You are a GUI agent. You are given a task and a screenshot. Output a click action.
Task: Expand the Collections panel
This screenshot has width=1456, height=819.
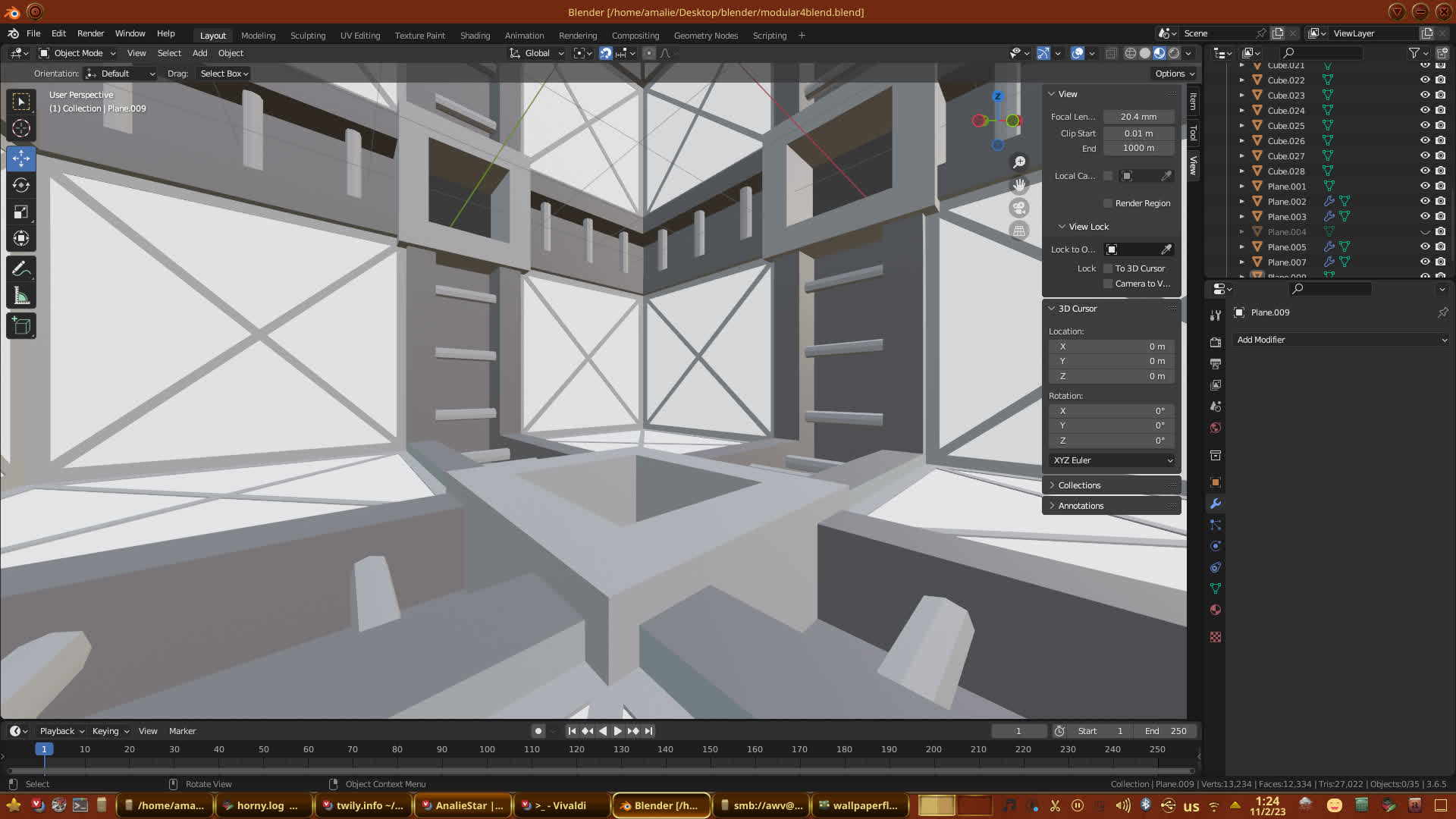pos(1079,485)
